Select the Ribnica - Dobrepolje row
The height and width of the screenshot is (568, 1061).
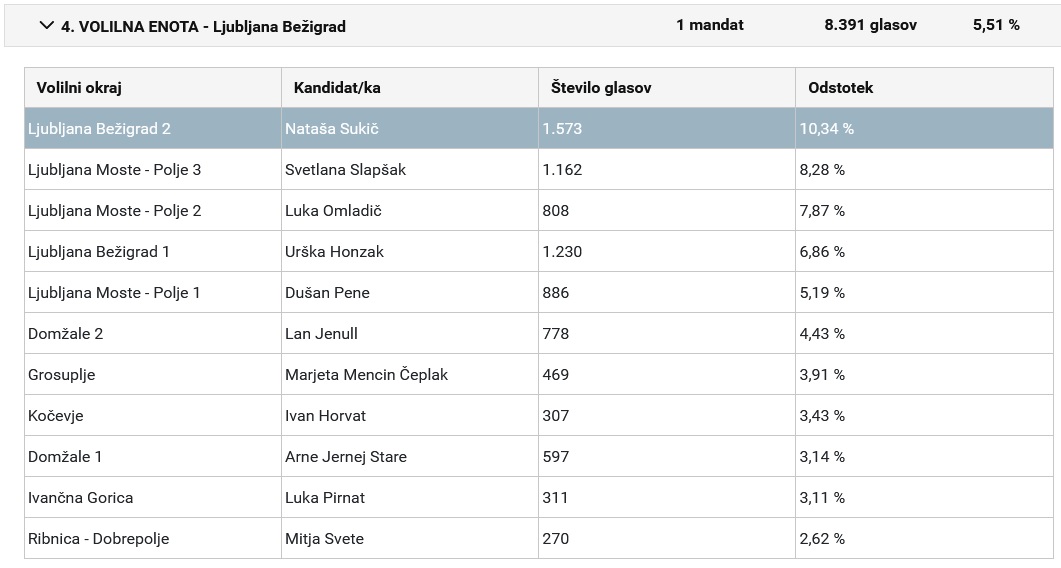[x=99, y=539]
